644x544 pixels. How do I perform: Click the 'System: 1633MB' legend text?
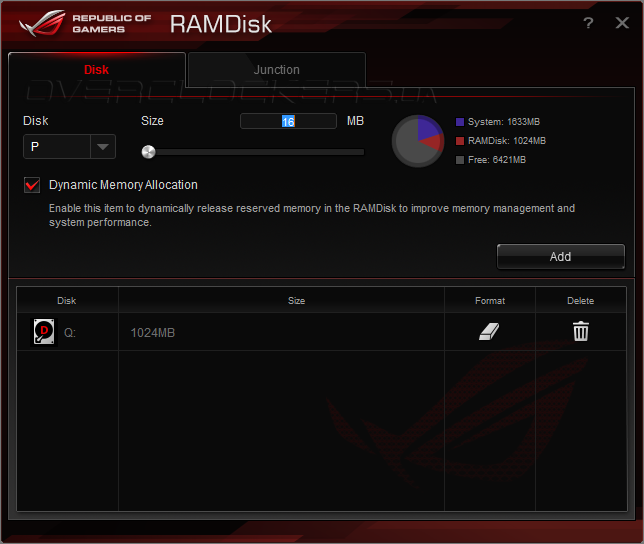tap(504, 122)
